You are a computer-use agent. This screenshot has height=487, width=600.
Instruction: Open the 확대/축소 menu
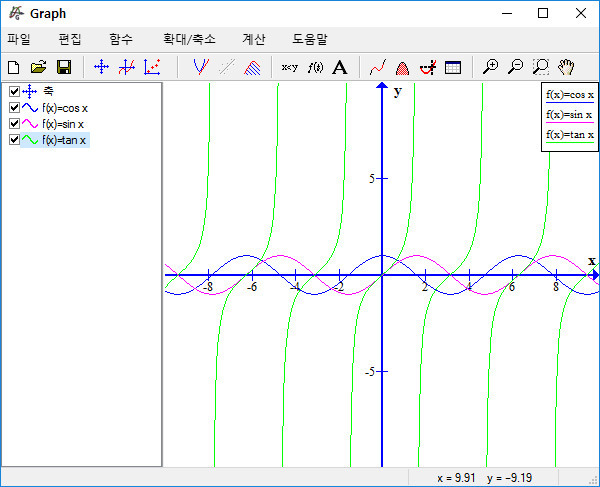pyautogui.click(x=189, y=39)
